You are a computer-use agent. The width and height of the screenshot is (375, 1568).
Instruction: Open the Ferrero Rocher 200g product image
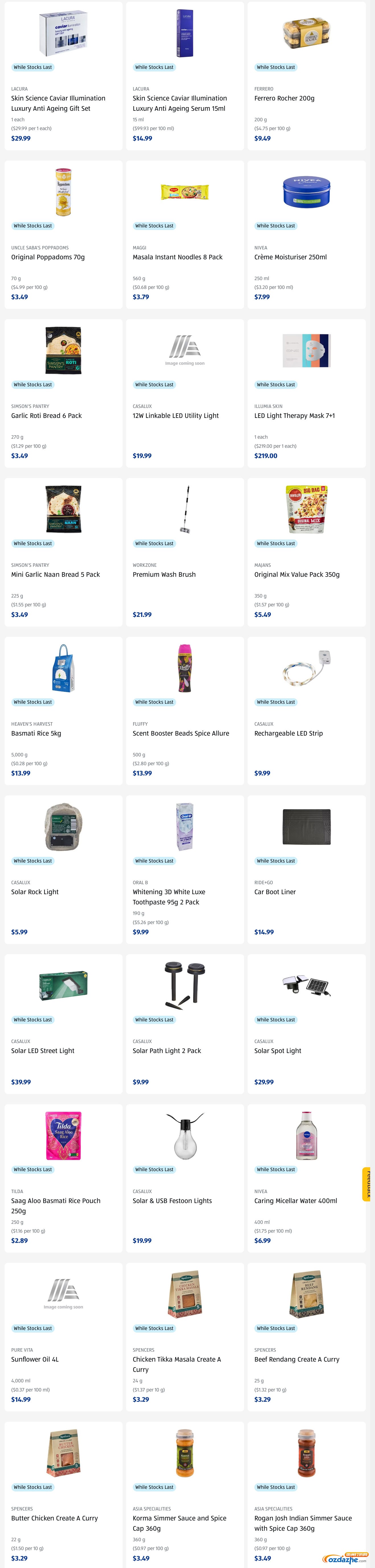pyautogui.click(x=306, y=33)
